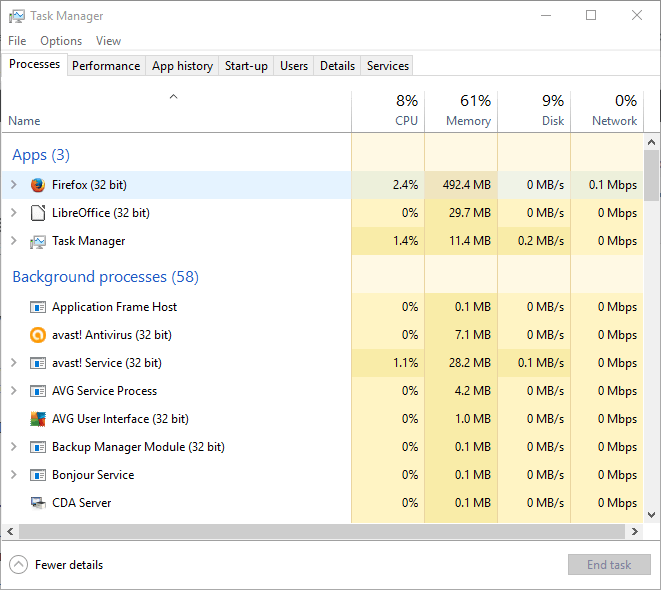Click the LibreOffice document icon

(38, 213)
